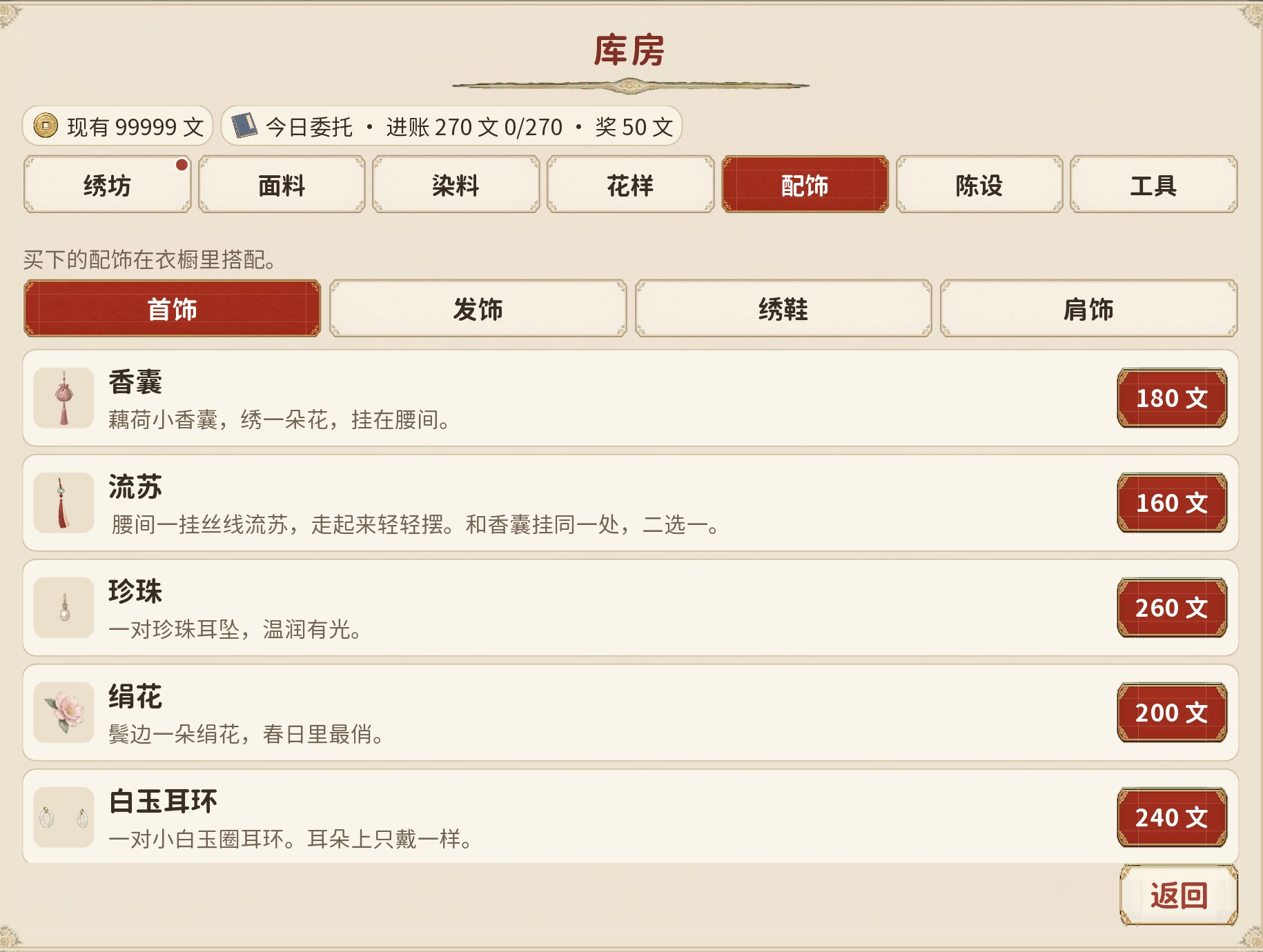
Task: Buy 珍珠 for 260 文
Action: [1172, 608]
